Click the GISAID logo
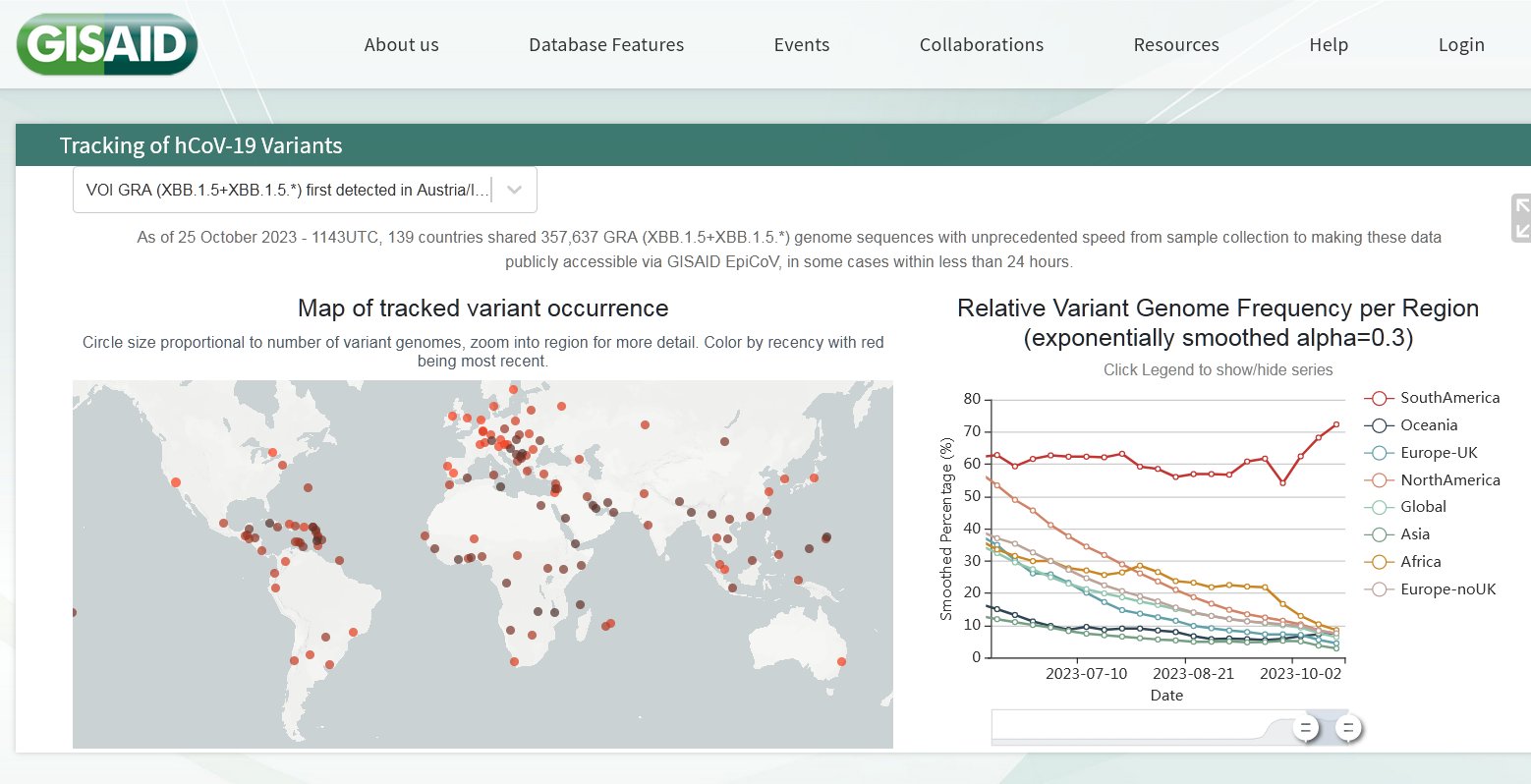The width and height of the screenshot is (1531, 784). [x=106, y=45]
